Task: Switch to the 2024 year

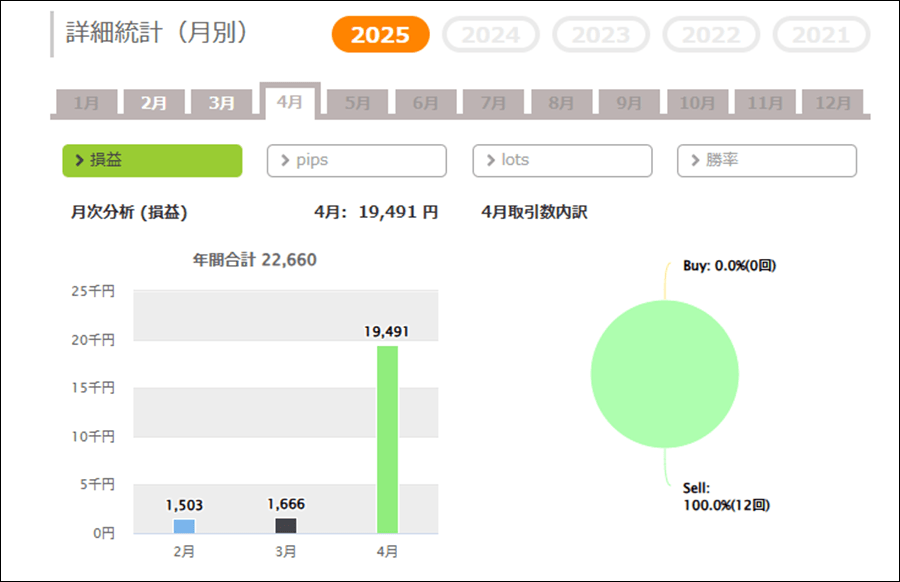Action: [491, 34]
